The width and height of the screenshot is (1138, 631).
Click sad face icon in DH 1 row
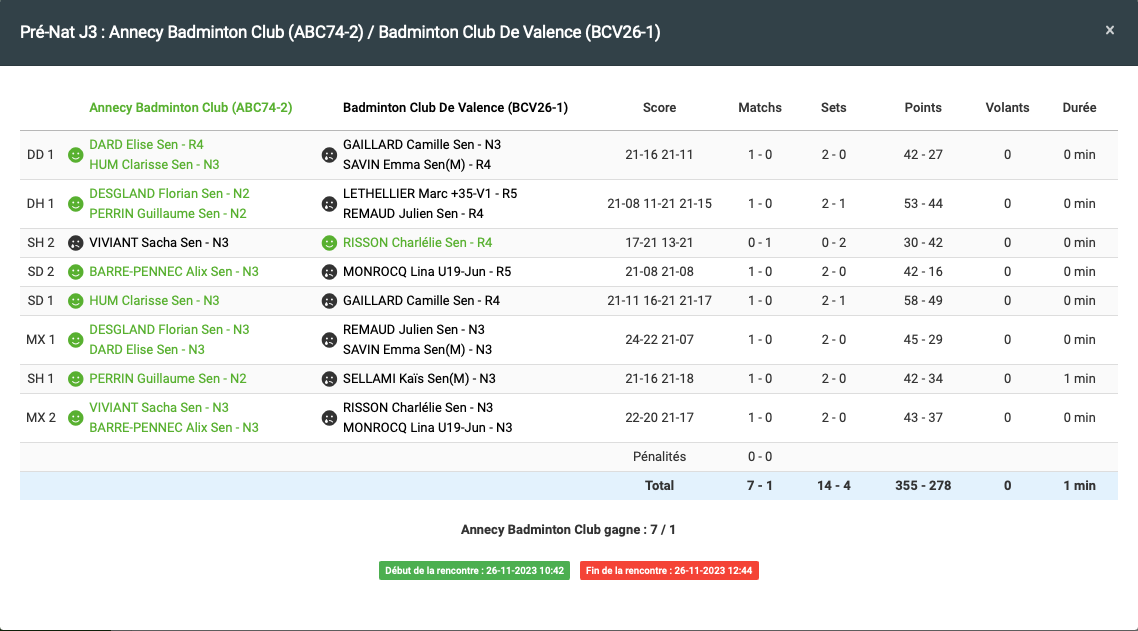tap(329, 204)
